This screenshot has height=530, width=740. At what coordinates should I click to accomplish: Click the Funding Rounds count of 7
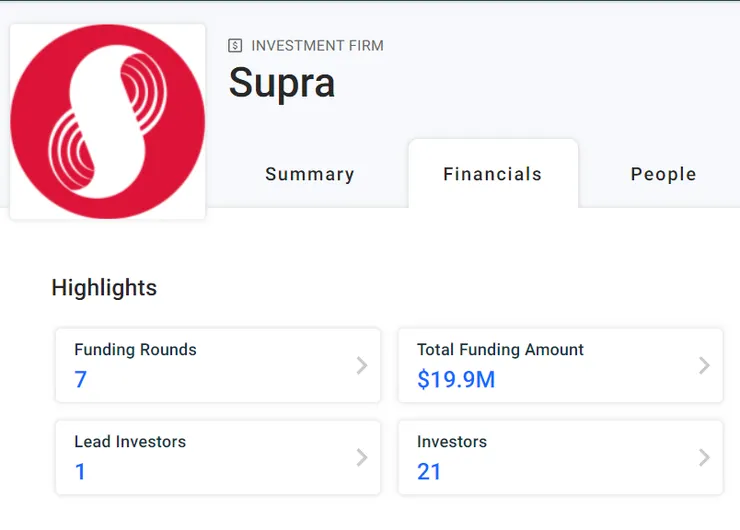point(81,380)
